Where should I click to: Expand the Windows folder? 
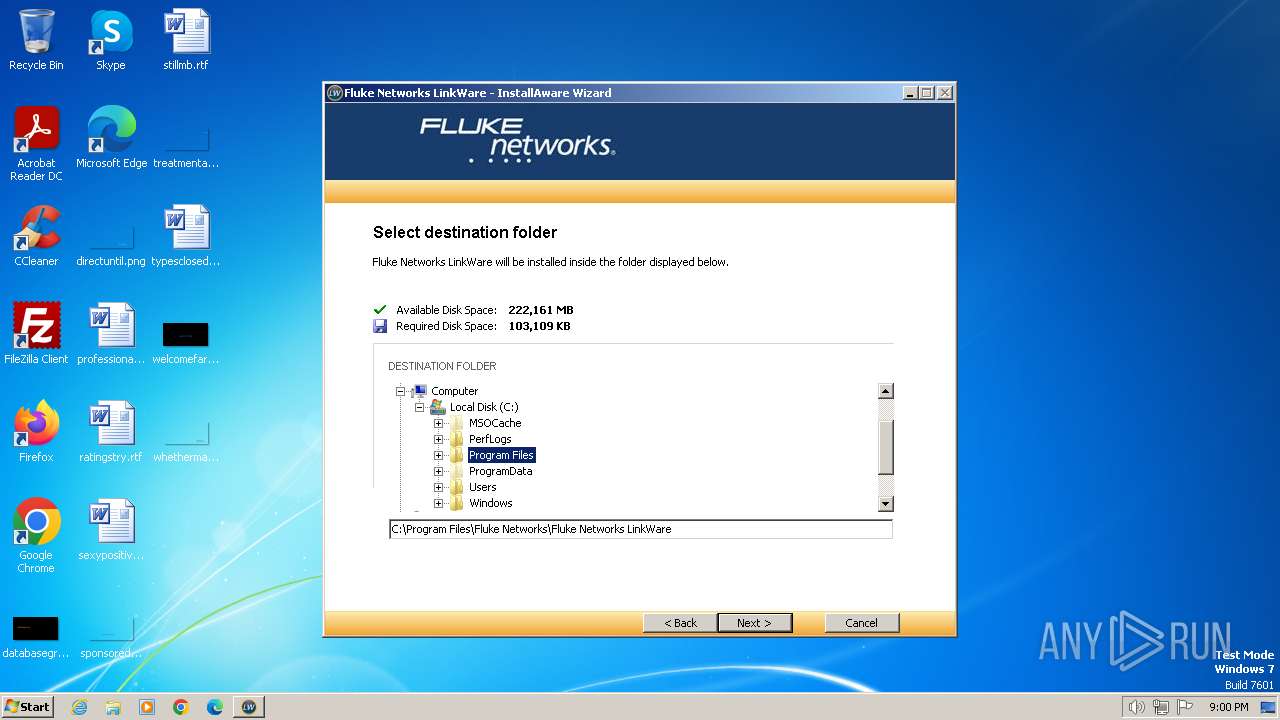(438, 503)
